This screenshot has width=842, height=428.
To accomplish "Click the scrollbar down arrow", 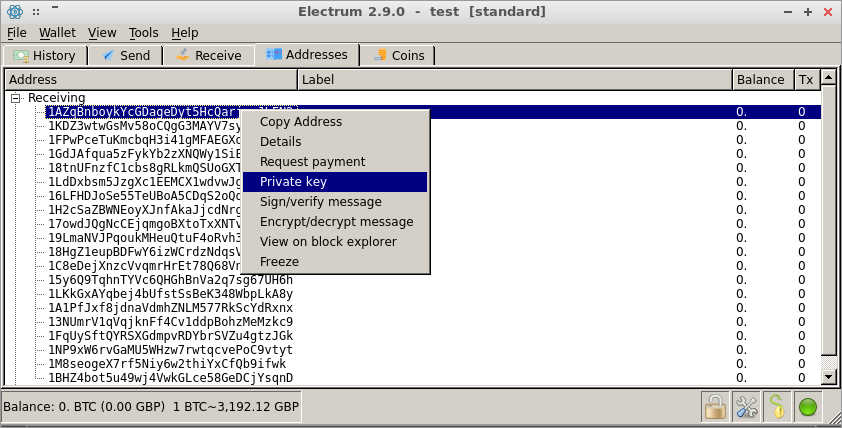I will 829,377.
